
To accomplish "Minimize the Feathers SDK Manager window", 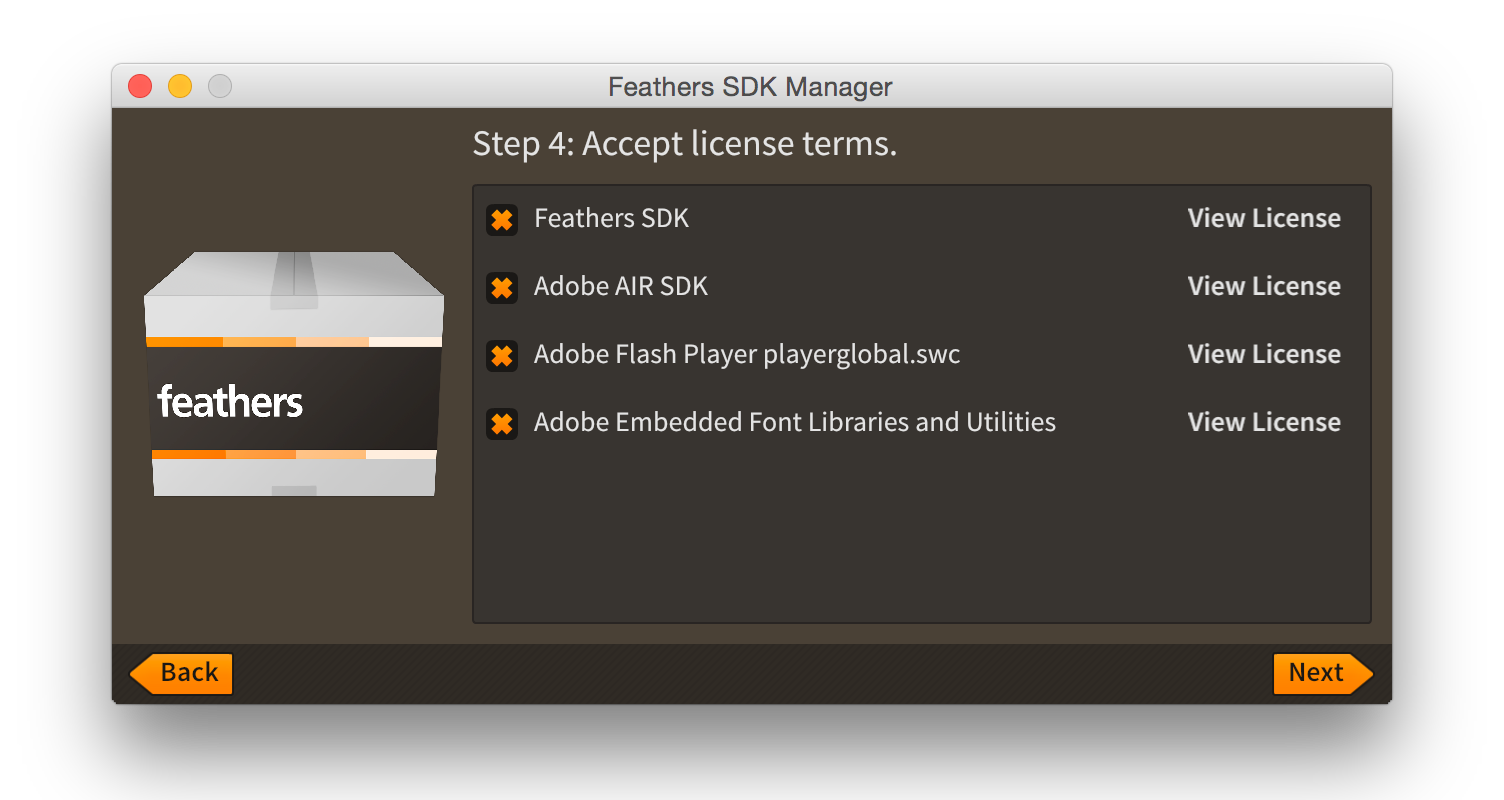I will click(180, 86).
